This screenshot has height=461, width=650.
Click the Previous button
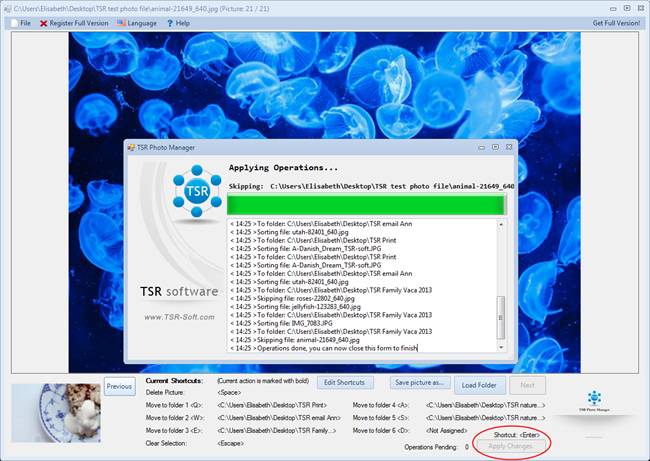pos(119,386)
